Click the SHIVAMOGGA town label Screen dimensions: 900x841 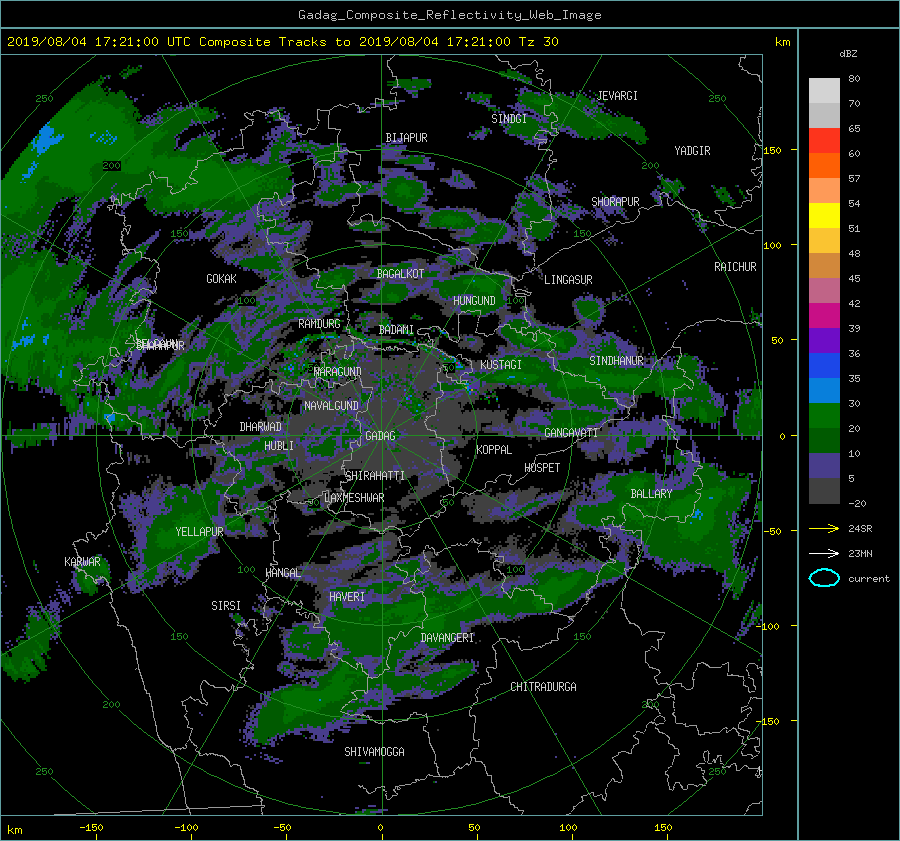(x=374, y=752)
